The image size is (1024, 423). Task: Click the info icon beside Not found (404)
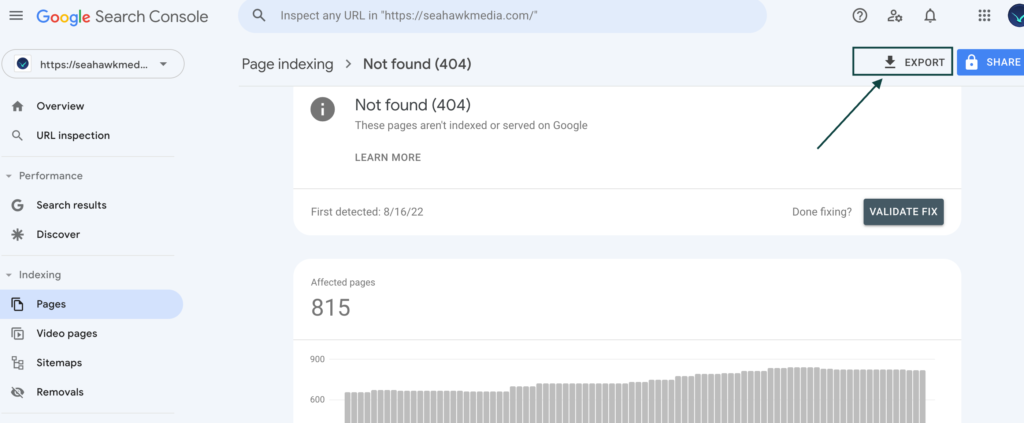[x=322, y=109]
